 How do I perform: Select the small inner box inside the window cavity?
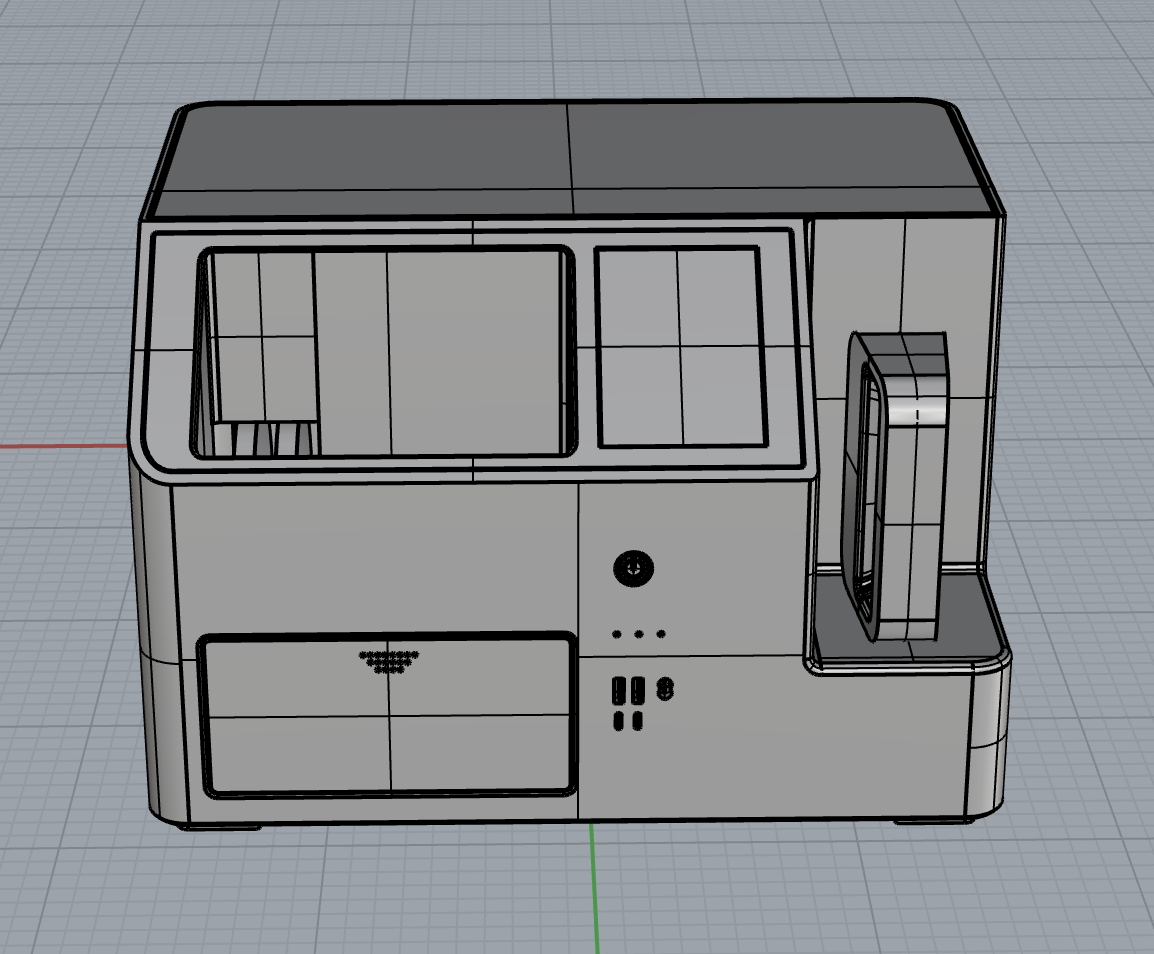[x=265, y=339]
